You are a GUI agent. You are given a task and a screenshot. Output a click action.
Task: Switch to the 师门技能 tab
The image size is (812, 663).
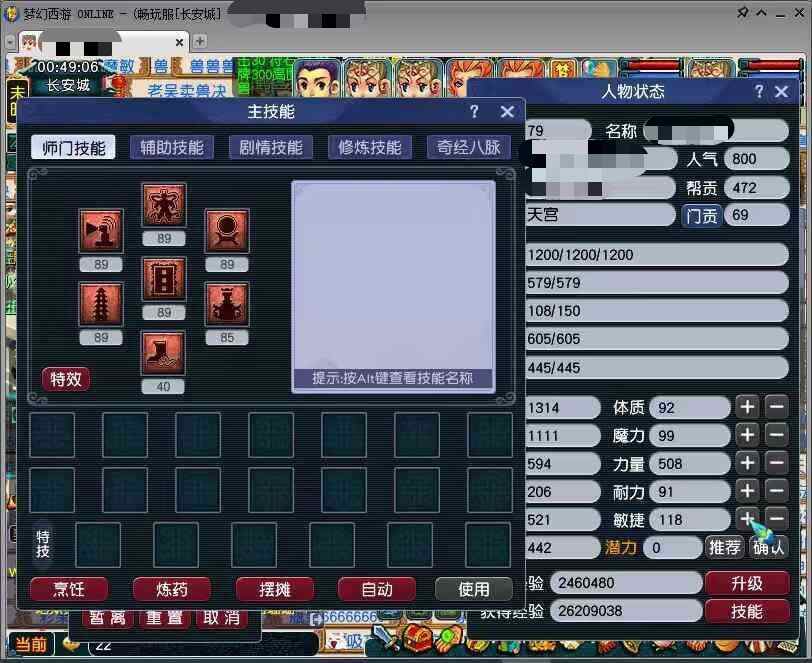pos(73,148)
